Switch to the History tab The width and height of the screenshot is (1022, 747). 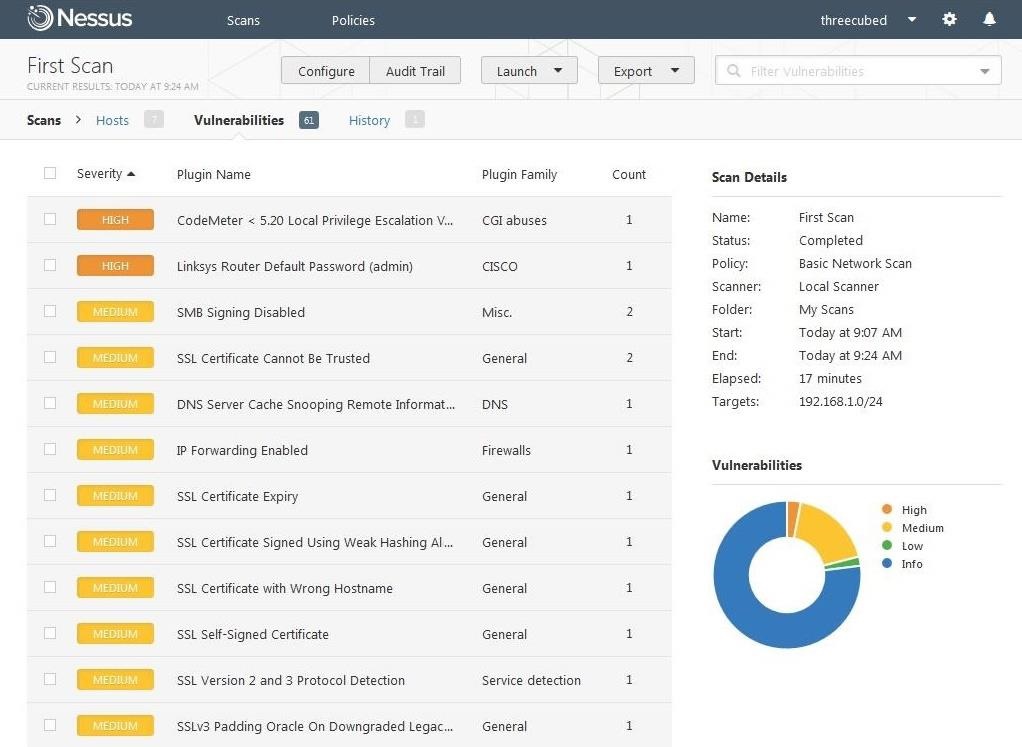(x=369, y=121)
